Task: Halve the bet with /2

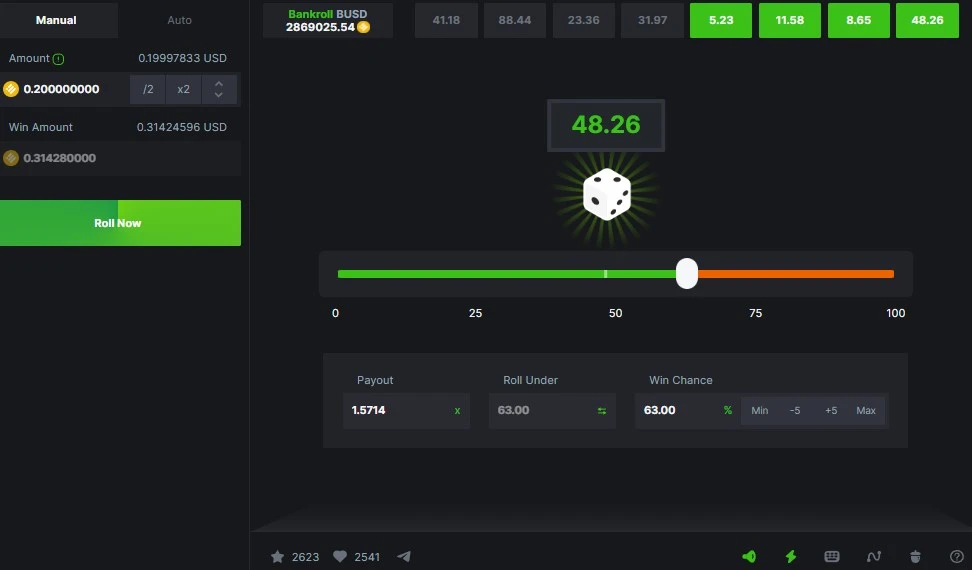Action: click(148, 89)
